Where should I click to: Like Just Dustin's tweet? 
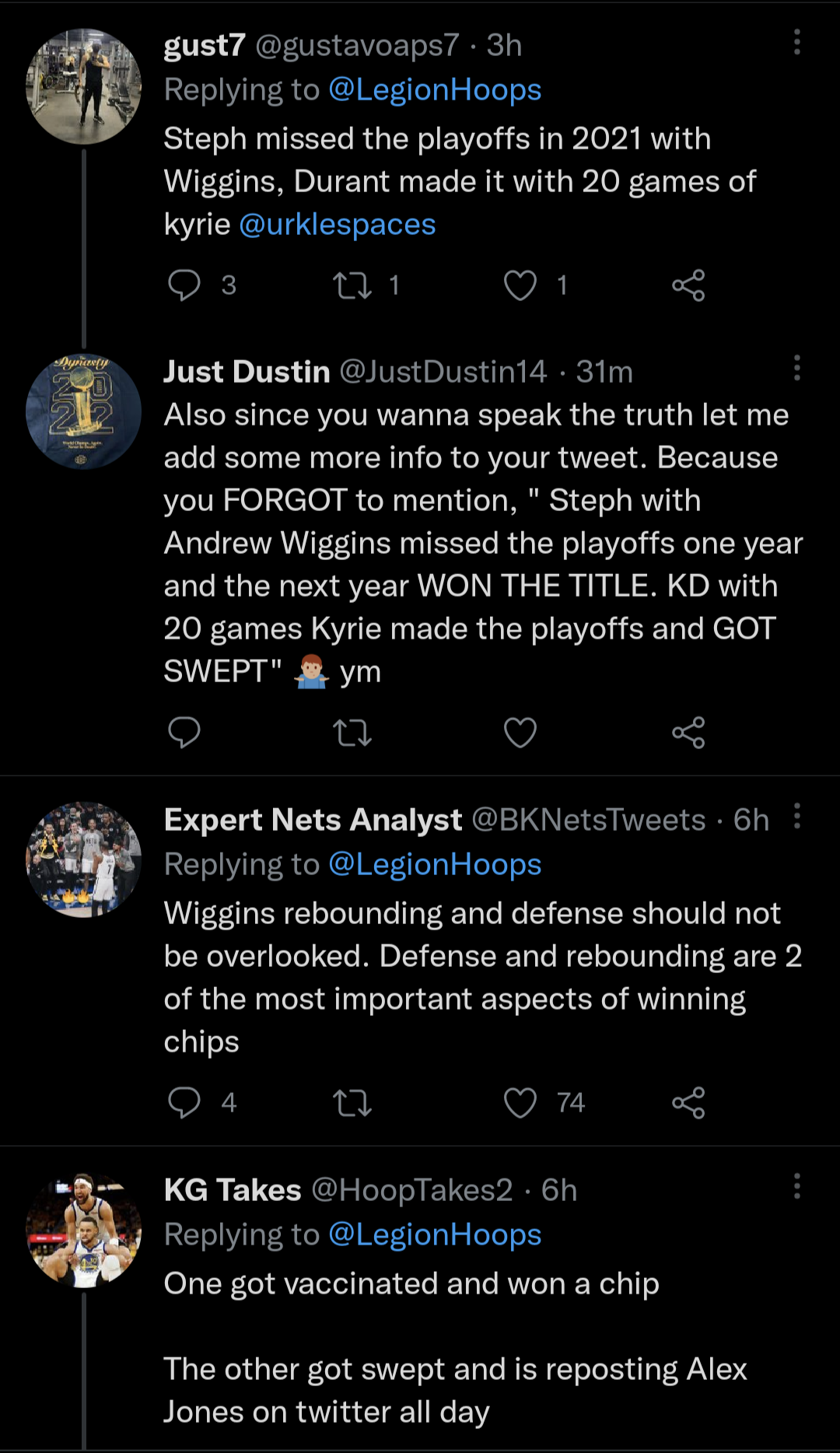pyautogui.click(x=520, y=733)
